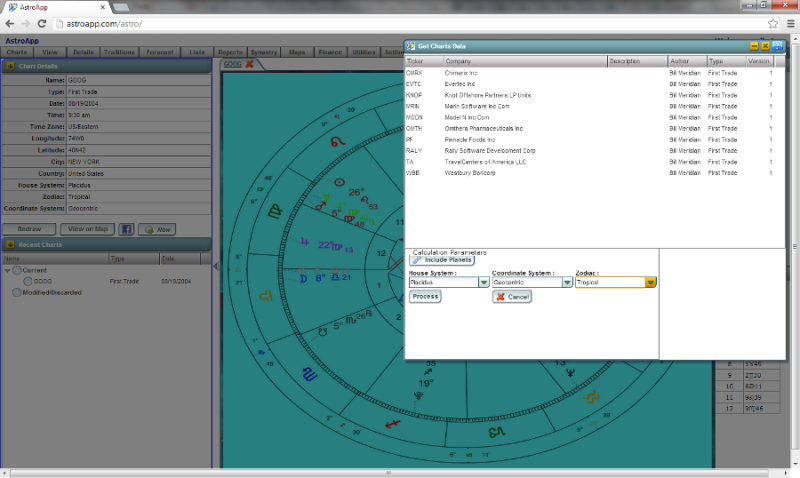
Task: Click the Chart Details panel collapse icon
Action: coord(10,66)
